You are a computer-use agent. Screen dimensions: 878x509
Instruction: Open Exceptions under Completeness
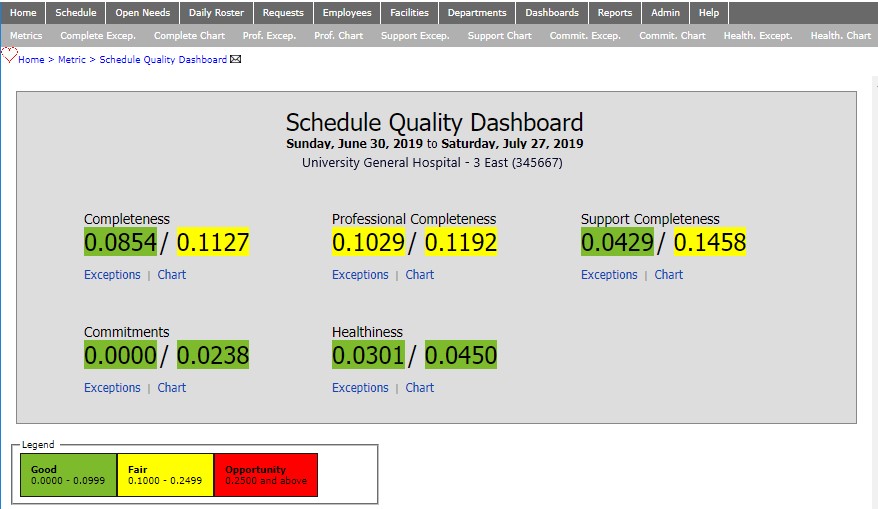112,275
